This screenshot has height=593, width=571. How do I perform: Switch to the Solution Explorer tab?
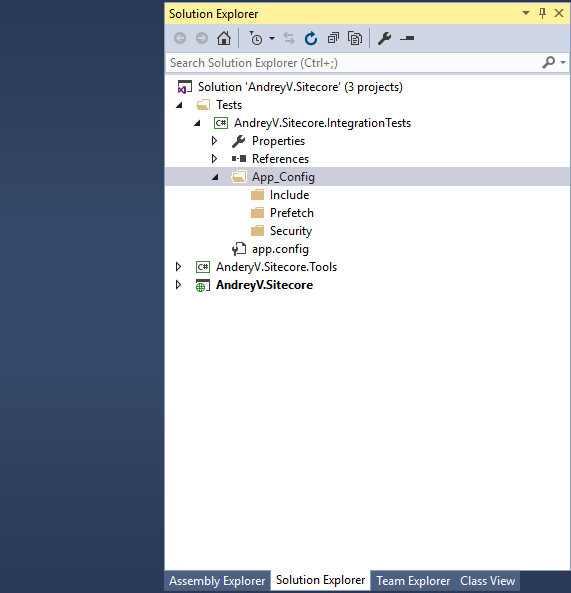pos(320,580)
